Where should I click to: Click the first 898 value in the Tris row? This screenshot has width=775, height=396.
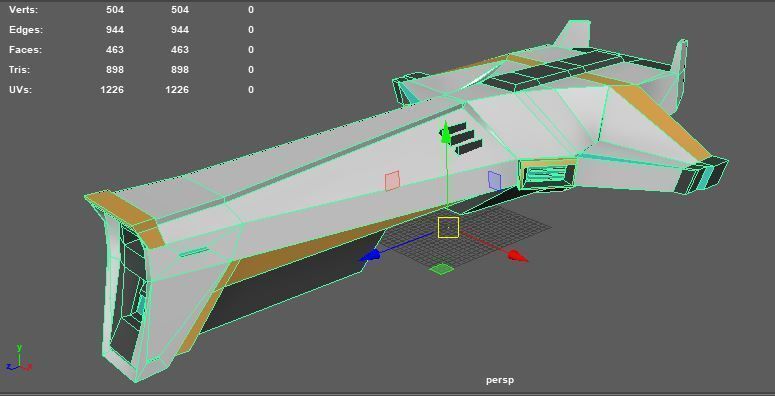115,70
